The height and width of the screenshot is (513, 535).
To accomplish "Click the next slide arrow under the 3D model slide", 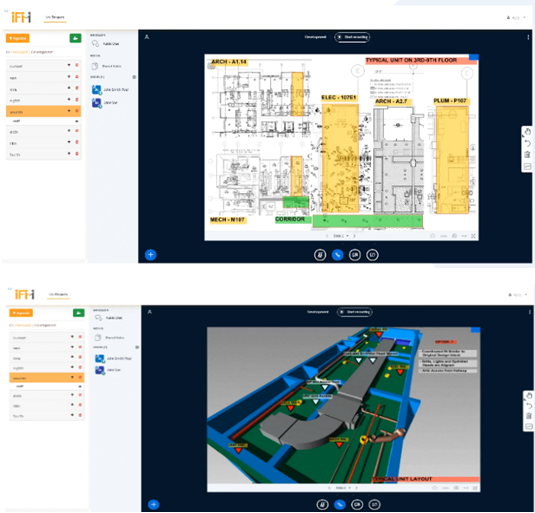I will pyautogui.click(x=357, y=488).
